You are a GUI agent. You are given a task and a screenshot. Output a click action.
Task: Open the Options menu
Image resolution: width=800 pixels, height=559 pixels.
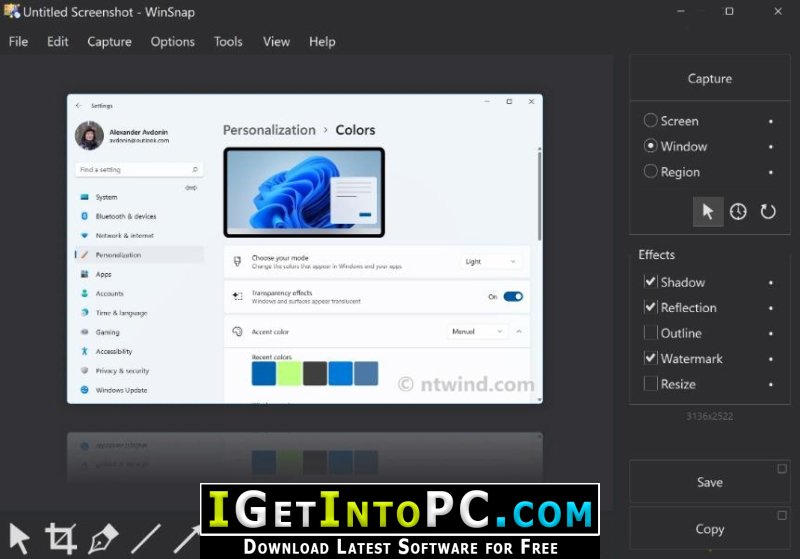point(172,42)
